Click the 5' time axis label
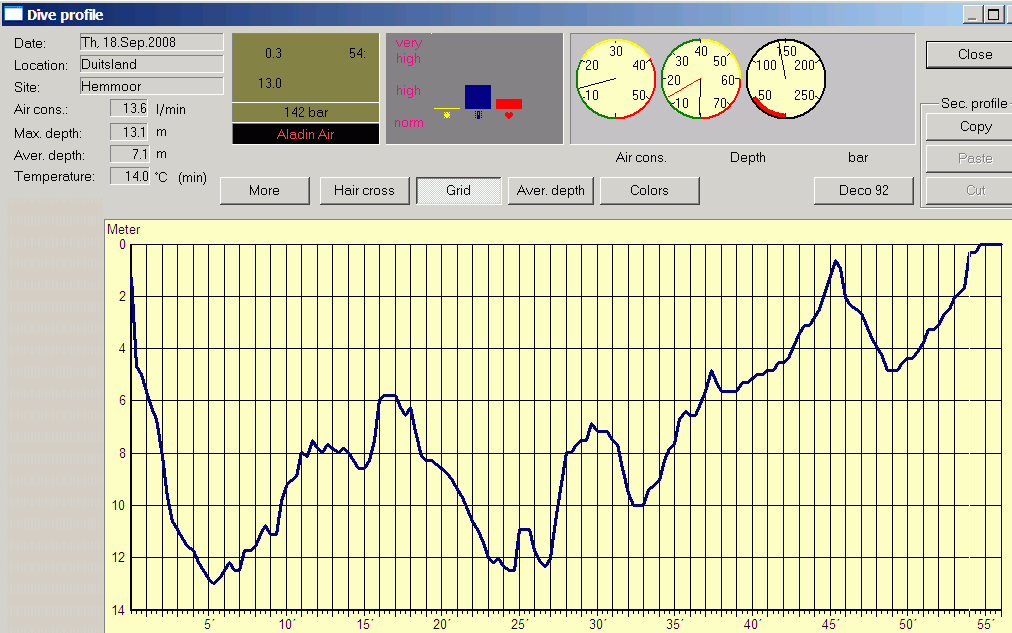 click(208, 624)
